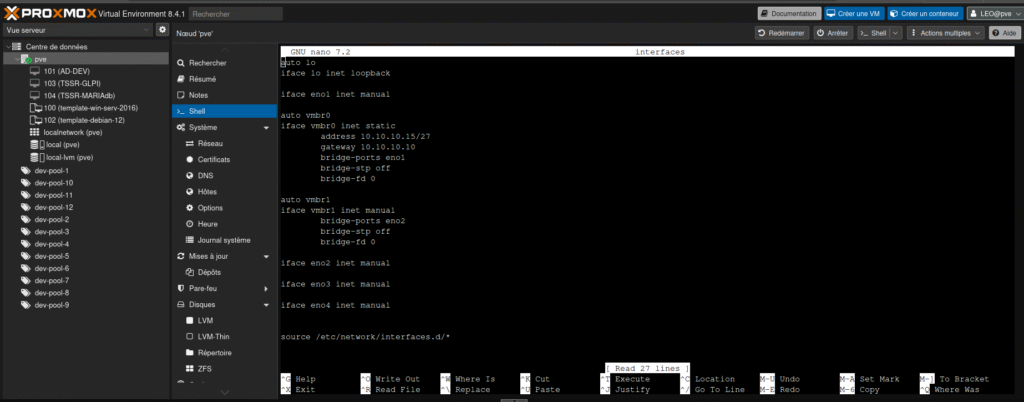The height and width of the screenshot is (402, 1024).
Task: Open DNS globe icon entry
Action: pos(190,176)
